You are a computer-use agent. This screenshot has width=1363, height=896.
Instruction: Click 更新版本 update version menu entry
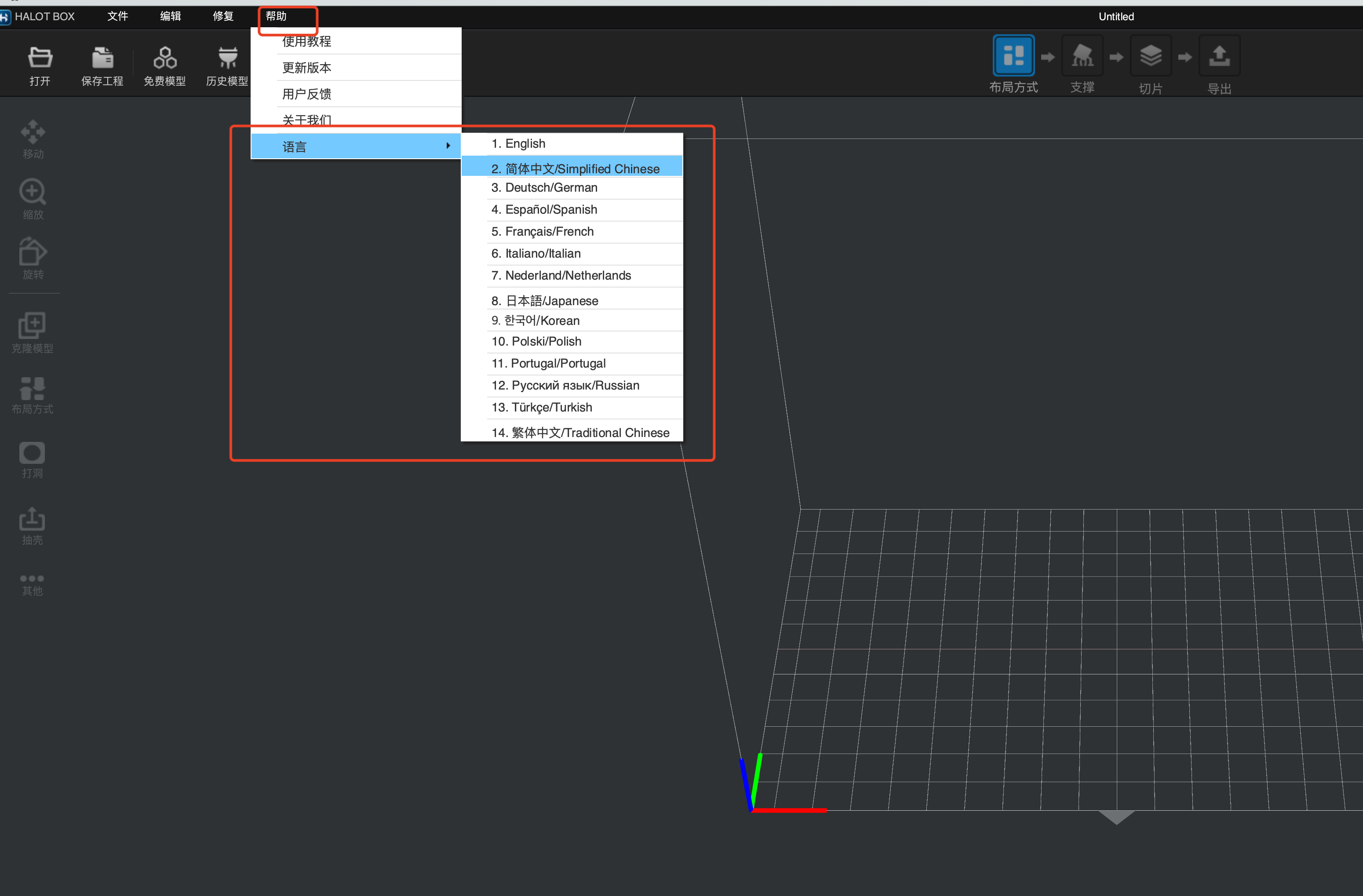tap(306, 68)
